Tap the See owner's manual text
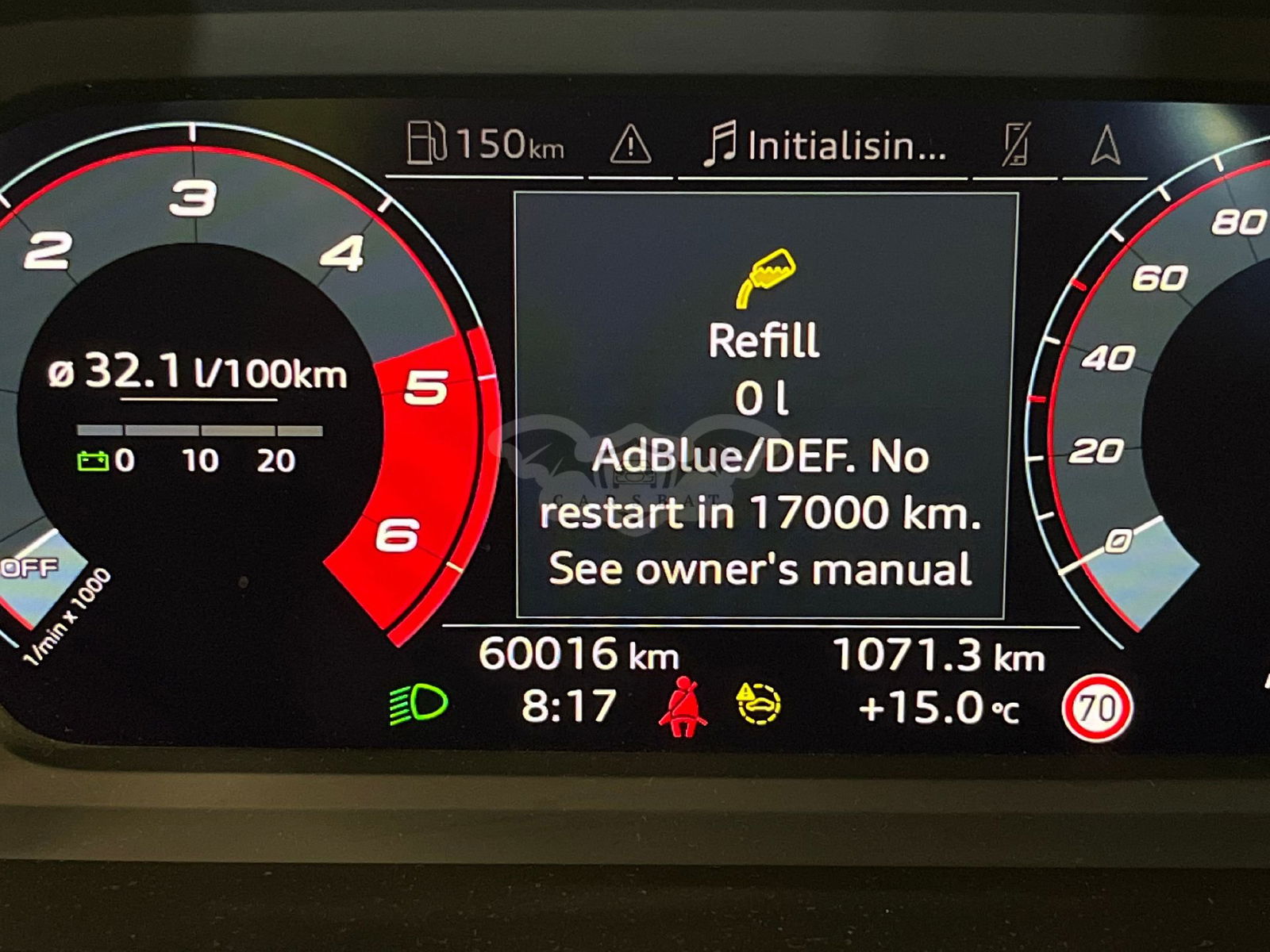The image size is (1270, 952). click(x=760, y=570)
